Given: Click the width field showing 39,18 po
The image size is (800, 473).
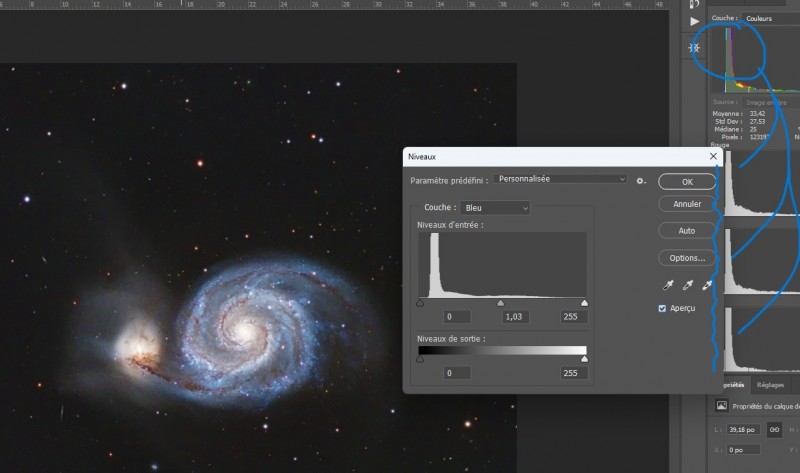Looking at the screenshot, I should (743, 430).
